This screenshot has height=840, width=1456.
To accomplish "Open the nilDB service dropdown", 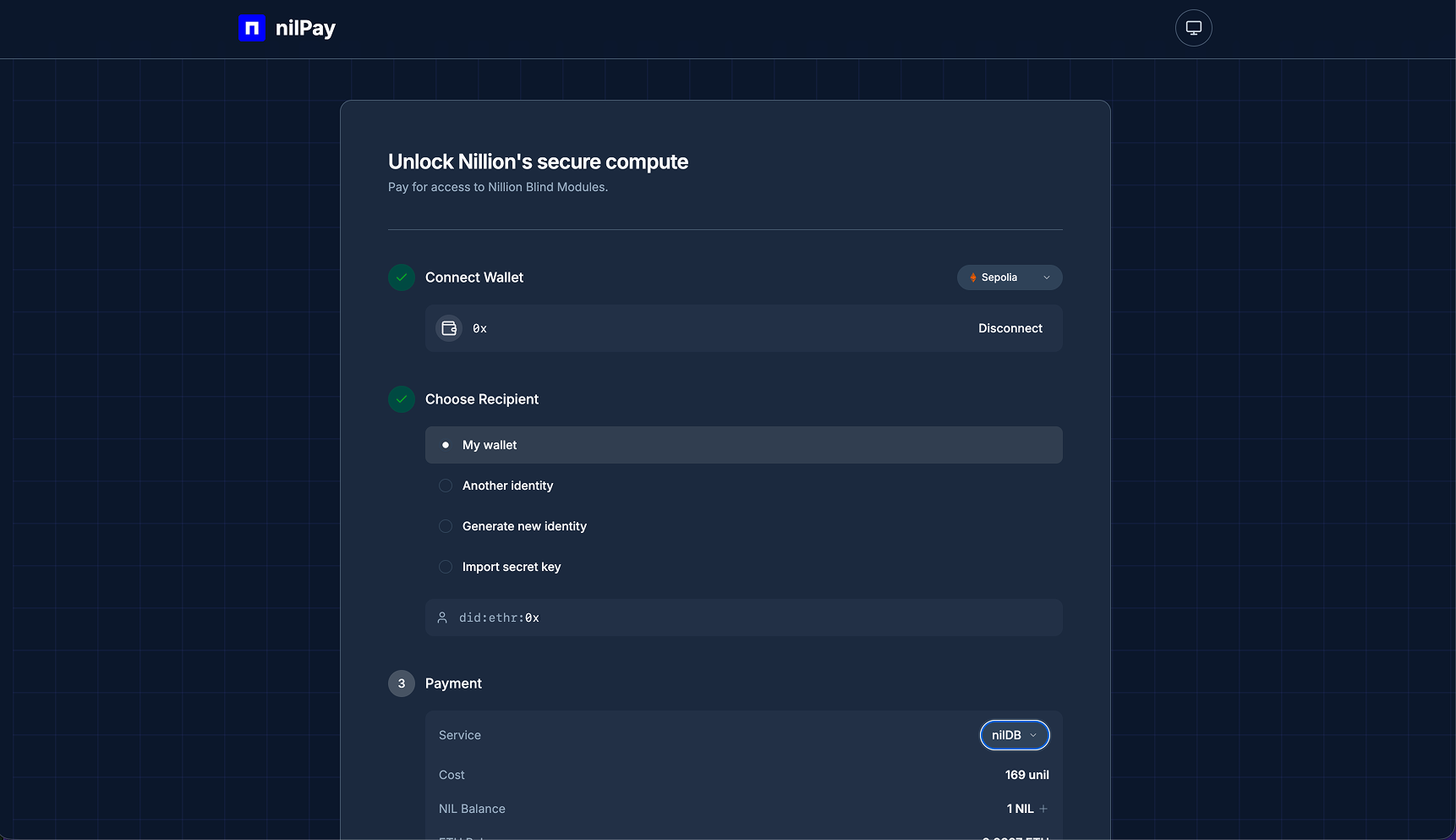I will pos(1013,735).
